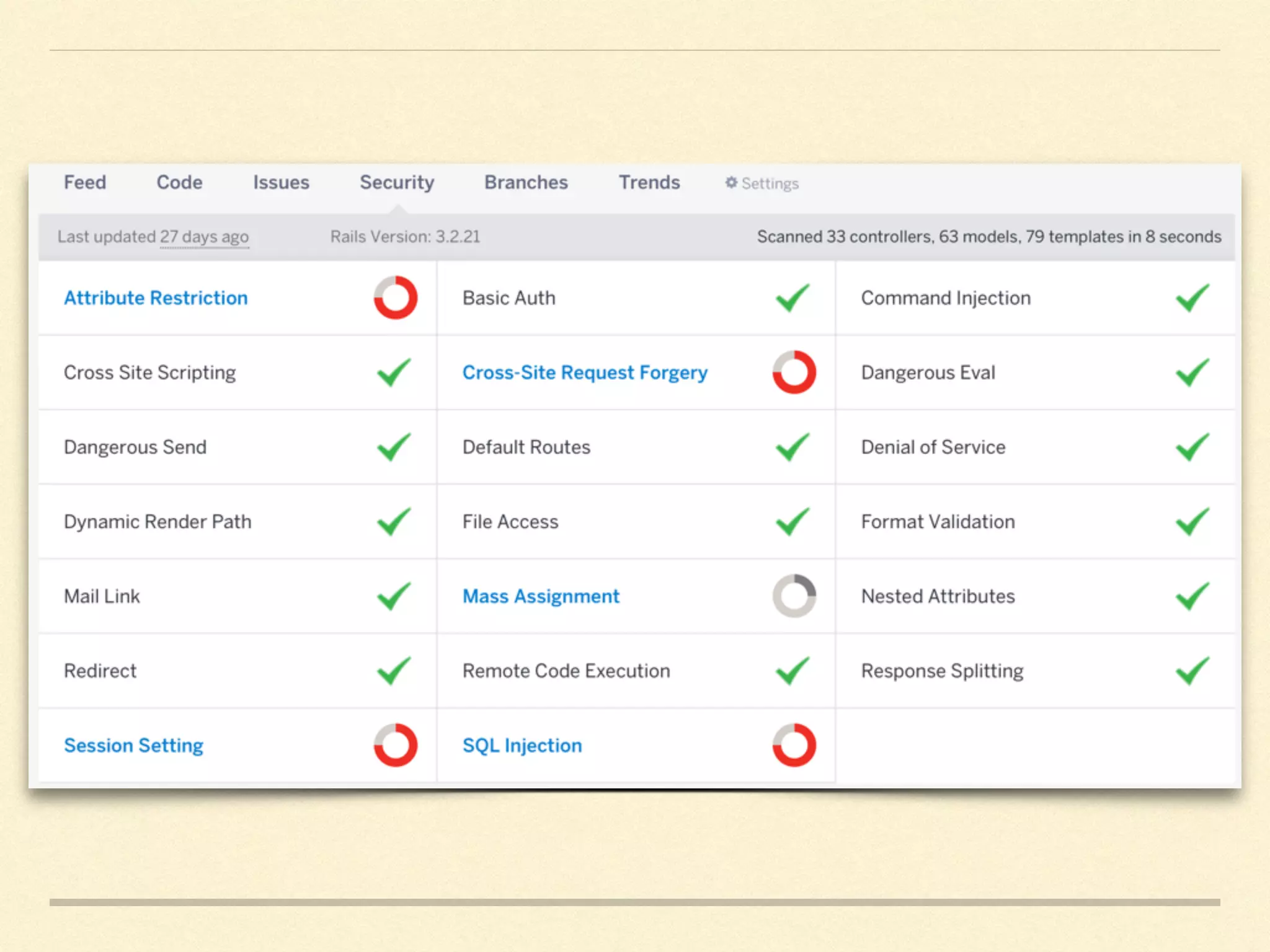
Task: Click the green checkmark beside Command Injection
Action: [1192, 297]
